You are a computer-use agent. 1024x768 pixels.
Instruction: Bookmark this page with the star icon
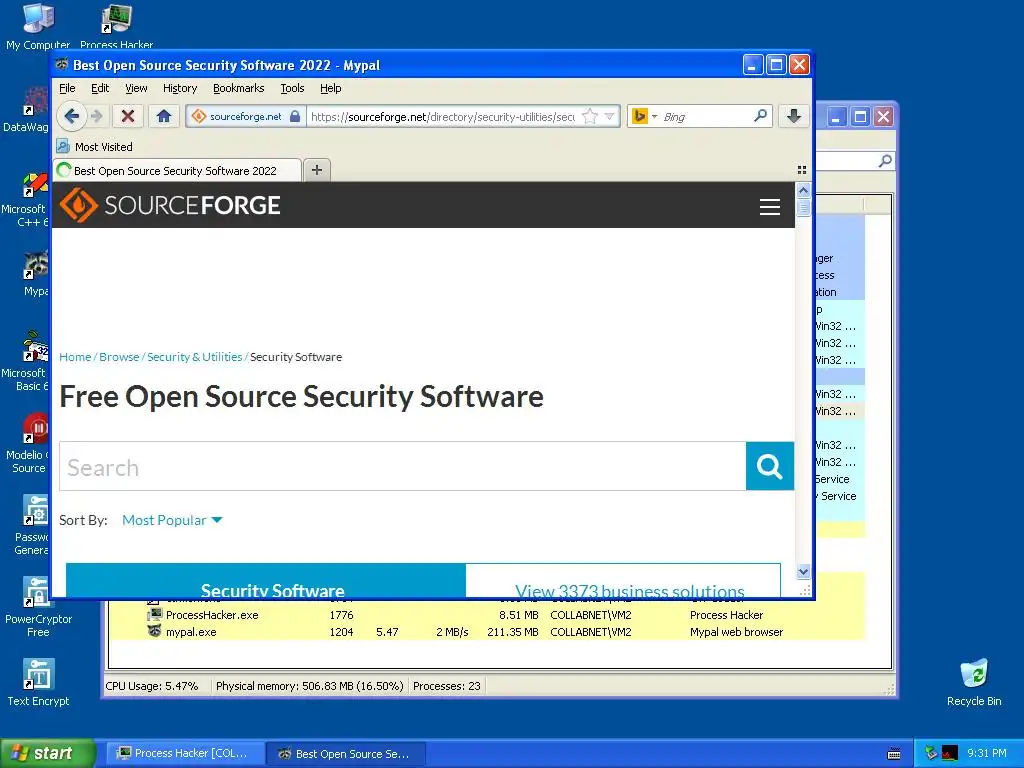pyautogui.click(x=590, y=116)
